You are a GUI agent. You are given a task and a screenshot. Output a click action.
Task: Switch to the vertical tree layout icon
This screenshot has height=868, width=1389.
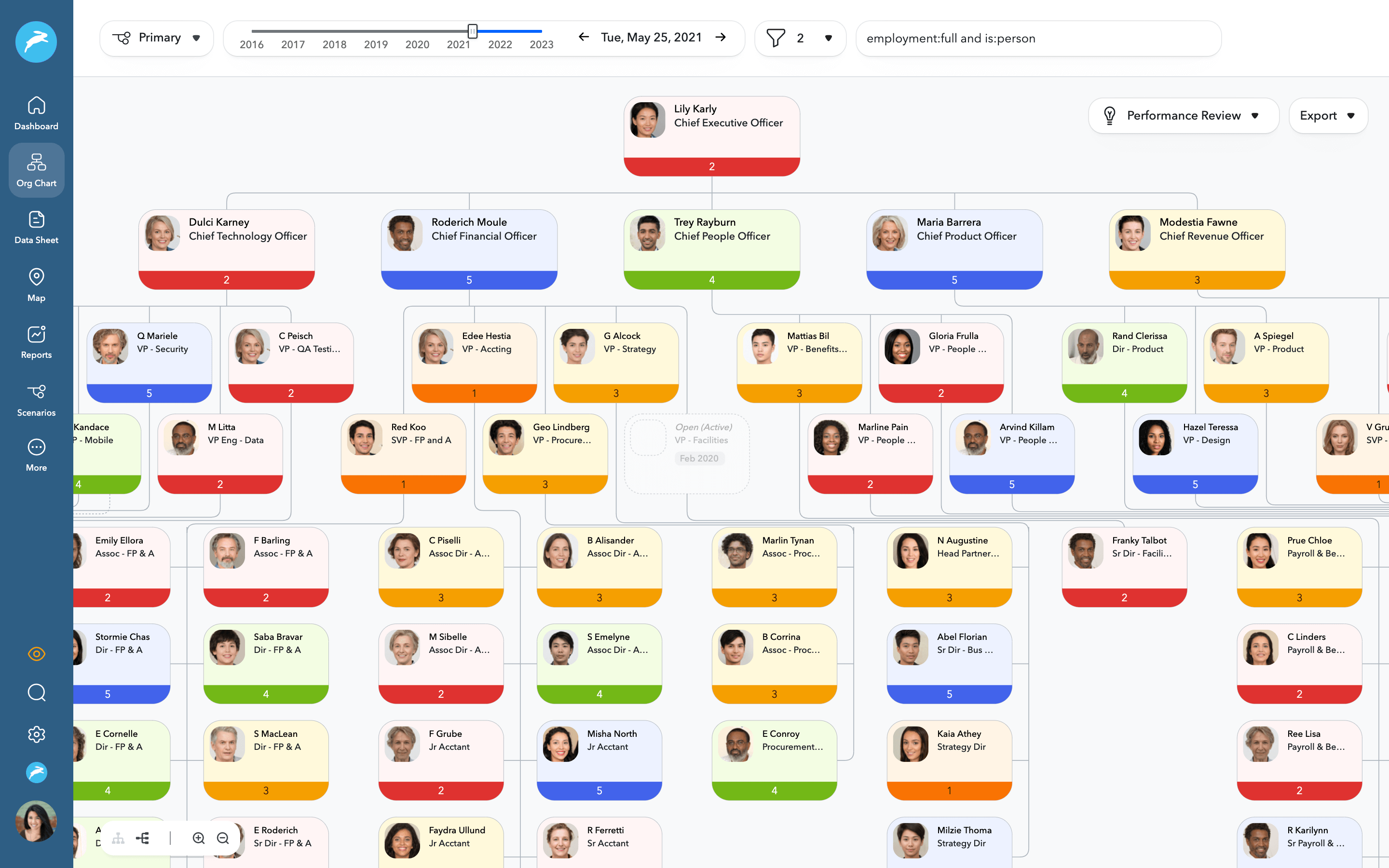tap(118, 838)
